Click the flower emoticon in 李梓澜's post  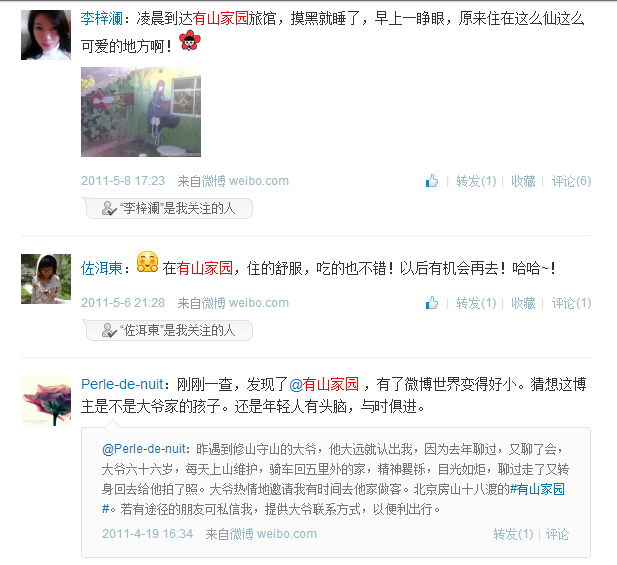tap(190, 41)
